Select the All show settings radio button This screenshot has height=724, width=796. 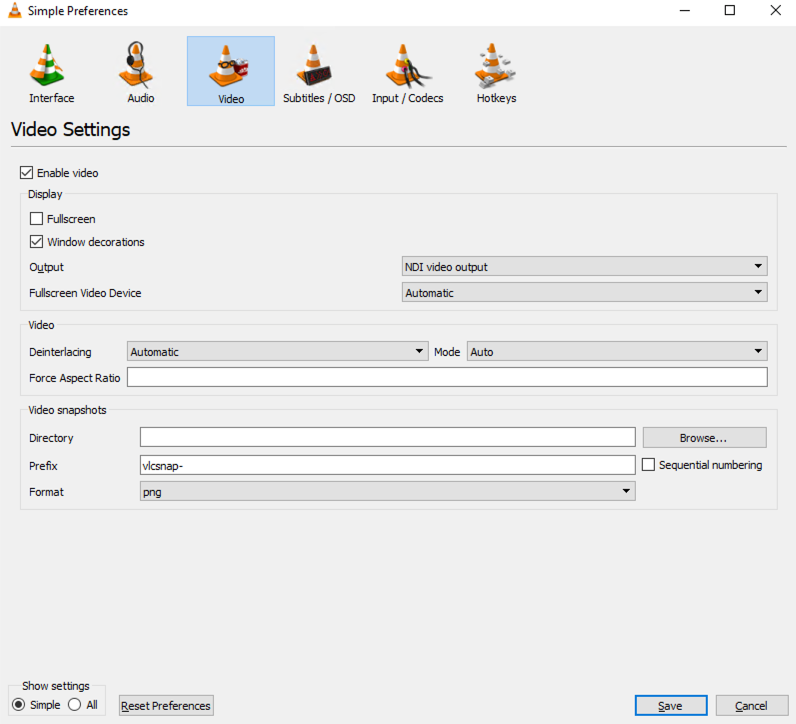[x=75, y=705]
